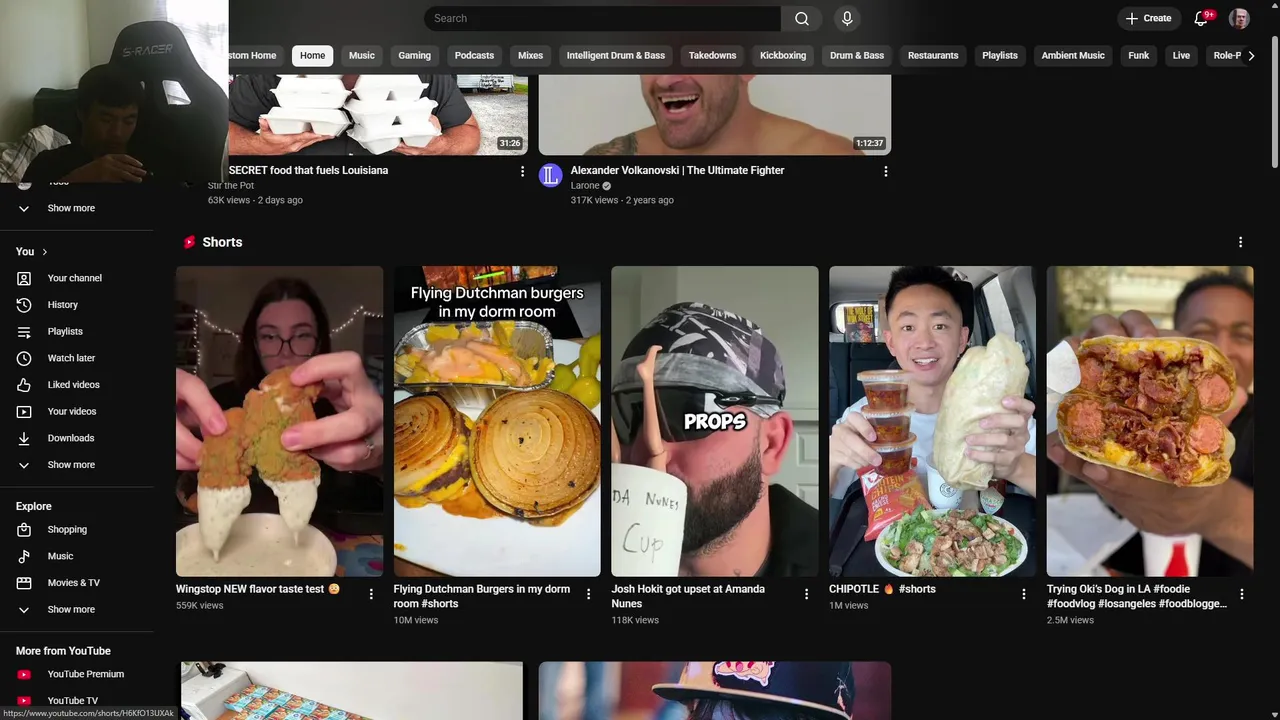The width and height of the screenshot is (1280, 720).
Task: Click the search magnifier button
Action: pos(801,18)
